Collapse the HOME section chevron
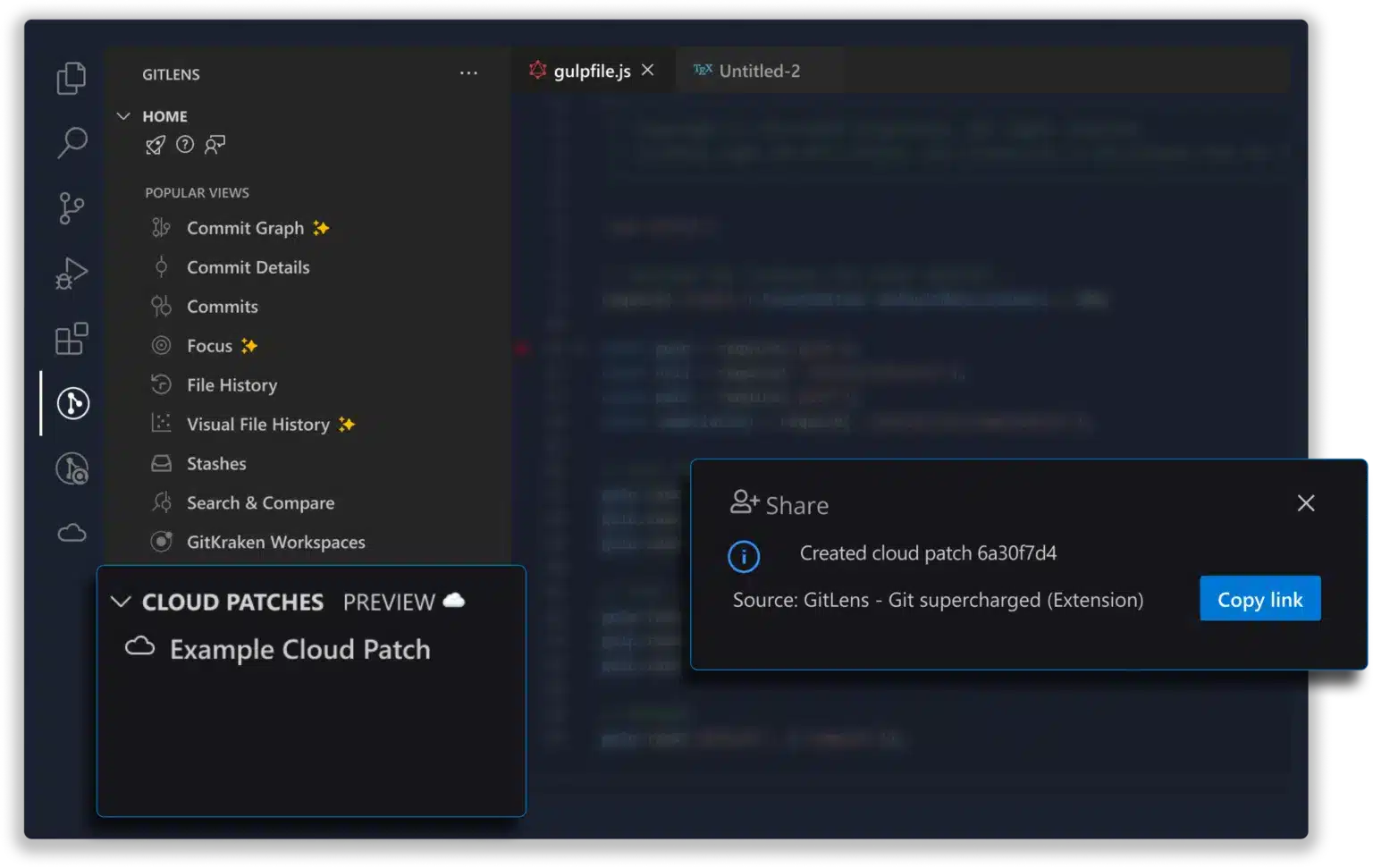Viewport: 1373px width, 868px height. pos(123,116)
